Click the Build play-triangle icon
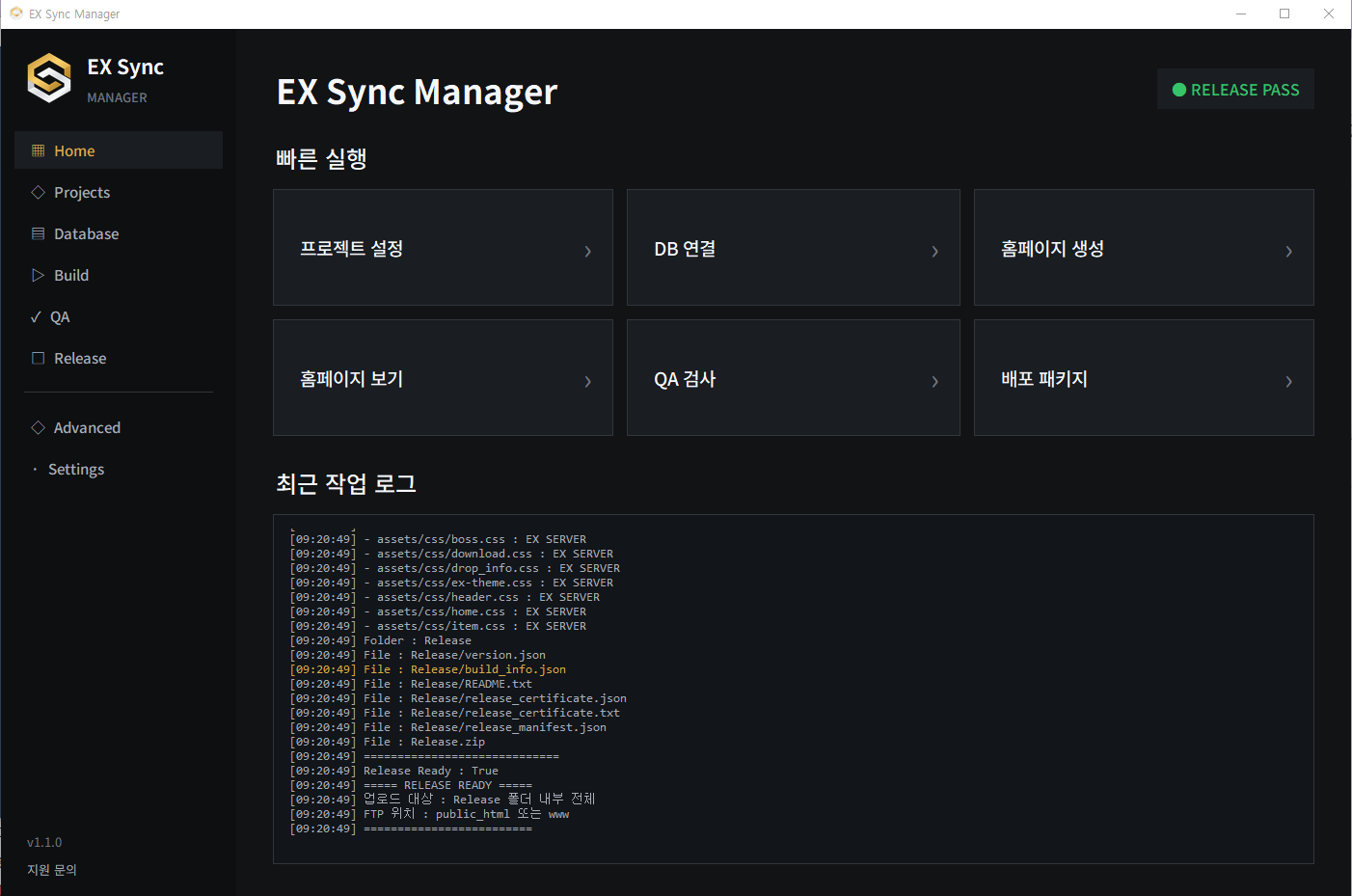 click(x=39, y=275)
